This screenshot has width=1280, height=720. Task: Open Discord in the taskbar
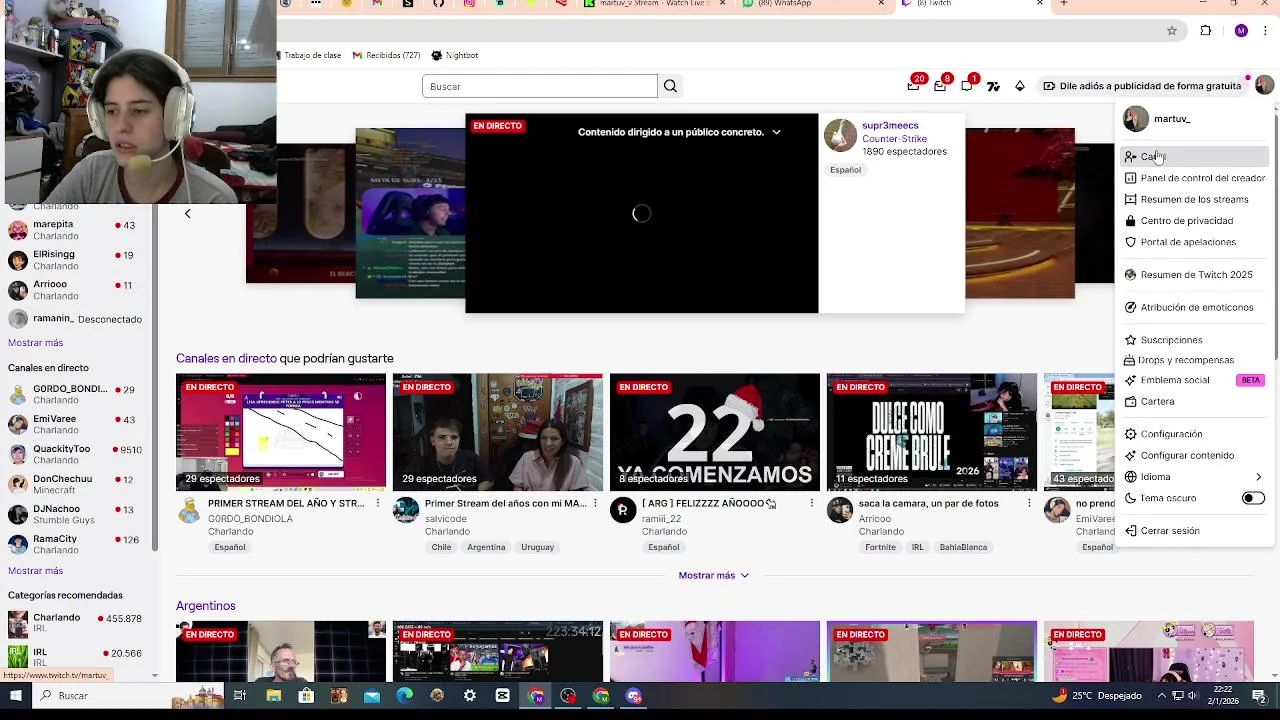click(x=634, y=696)
